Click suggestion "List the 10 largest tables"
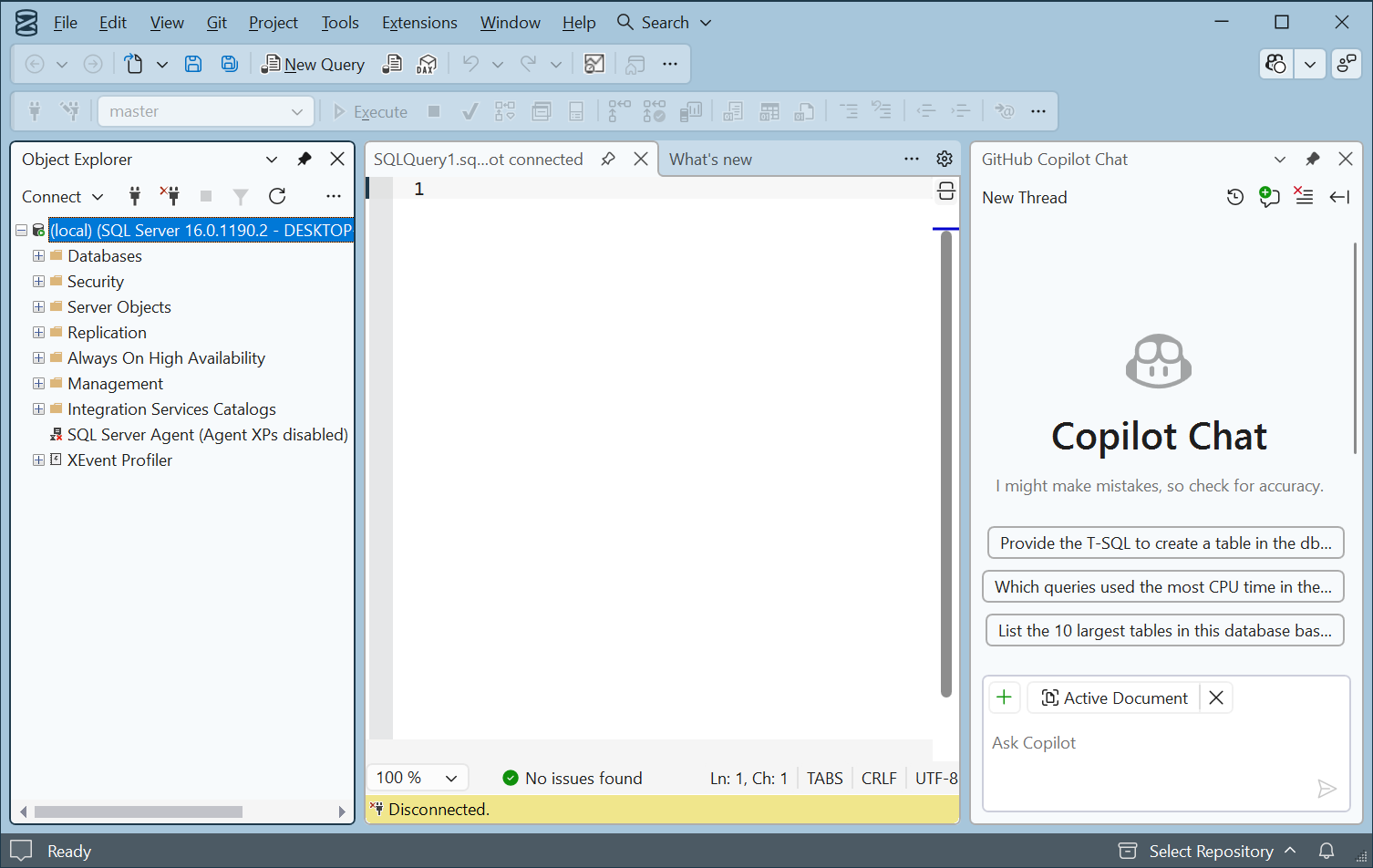1373x868 pixels. (x=1165, y=631)
